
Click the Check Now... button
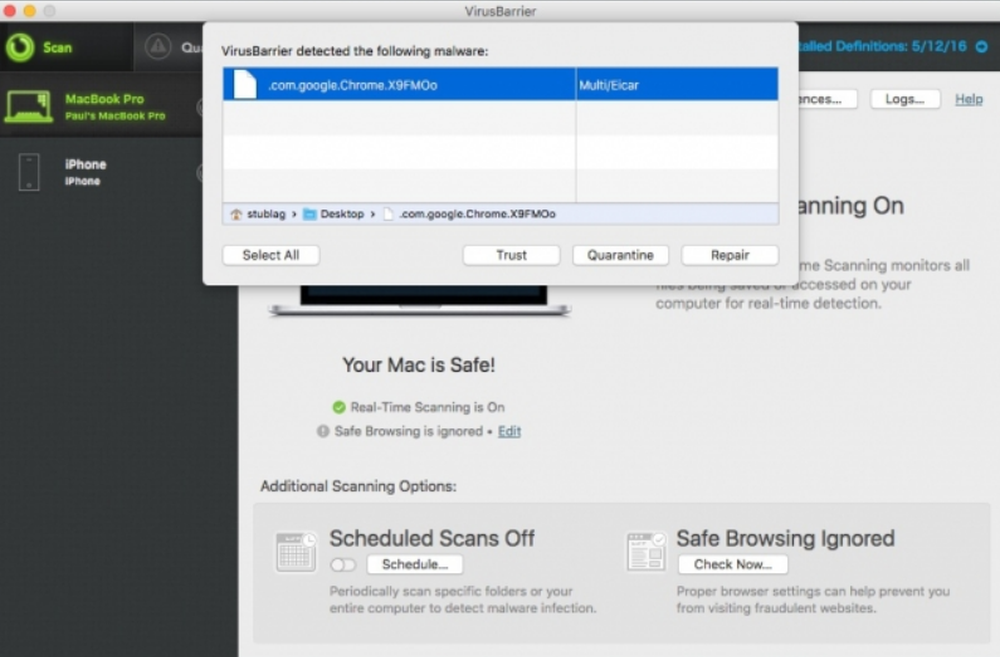[x=733, y=565]
